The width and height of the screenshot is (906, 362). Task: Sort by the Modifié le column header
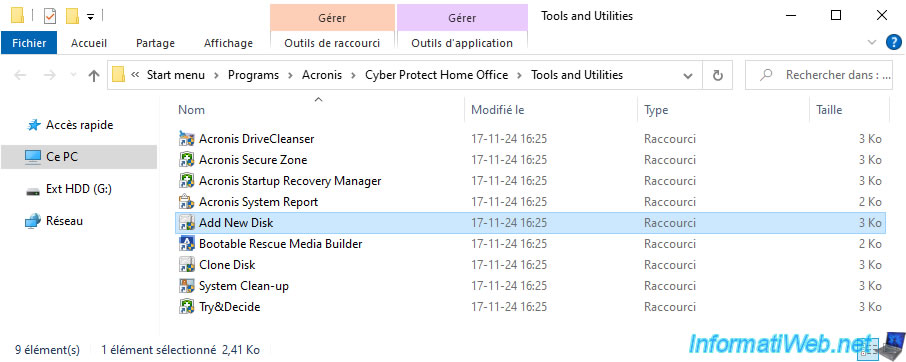pos(498,110)
